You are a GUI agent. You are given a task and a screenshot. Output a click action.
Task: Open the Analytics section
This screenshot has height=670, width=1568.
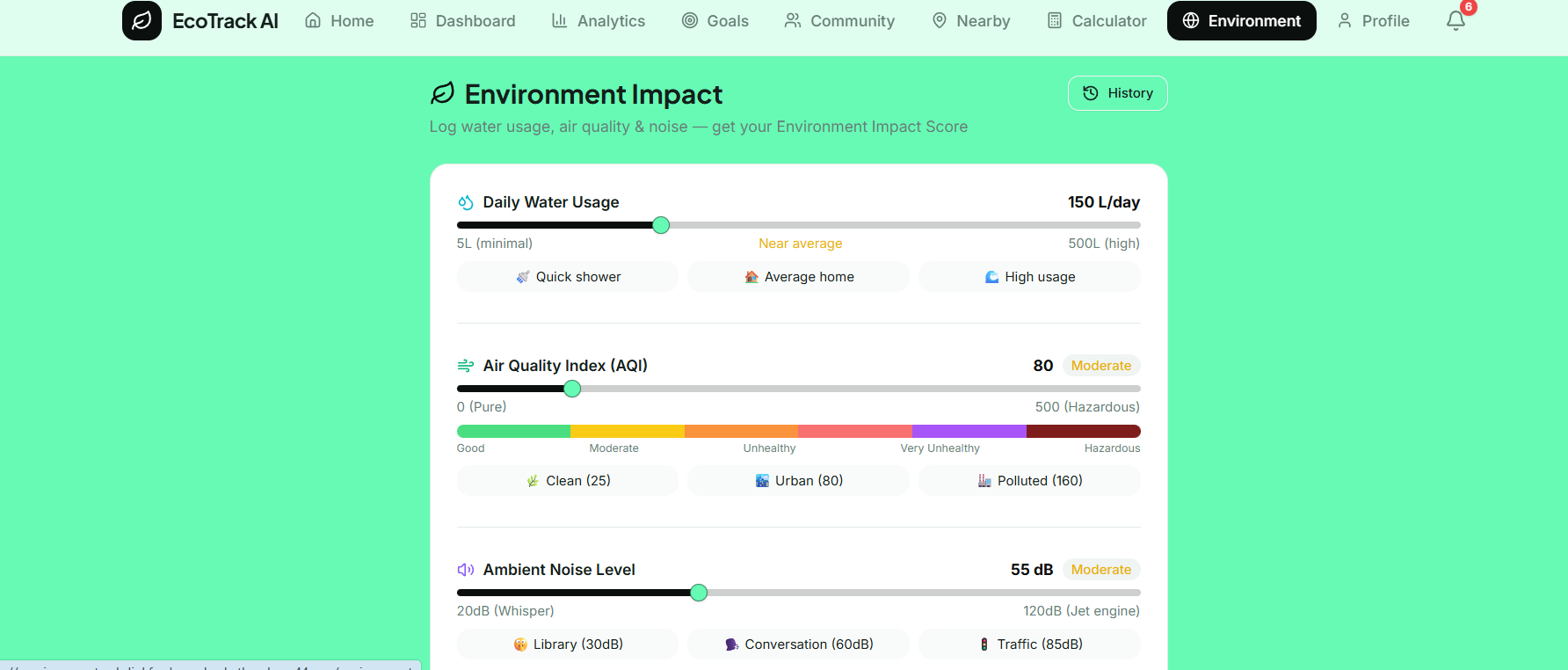pos(598,20)
